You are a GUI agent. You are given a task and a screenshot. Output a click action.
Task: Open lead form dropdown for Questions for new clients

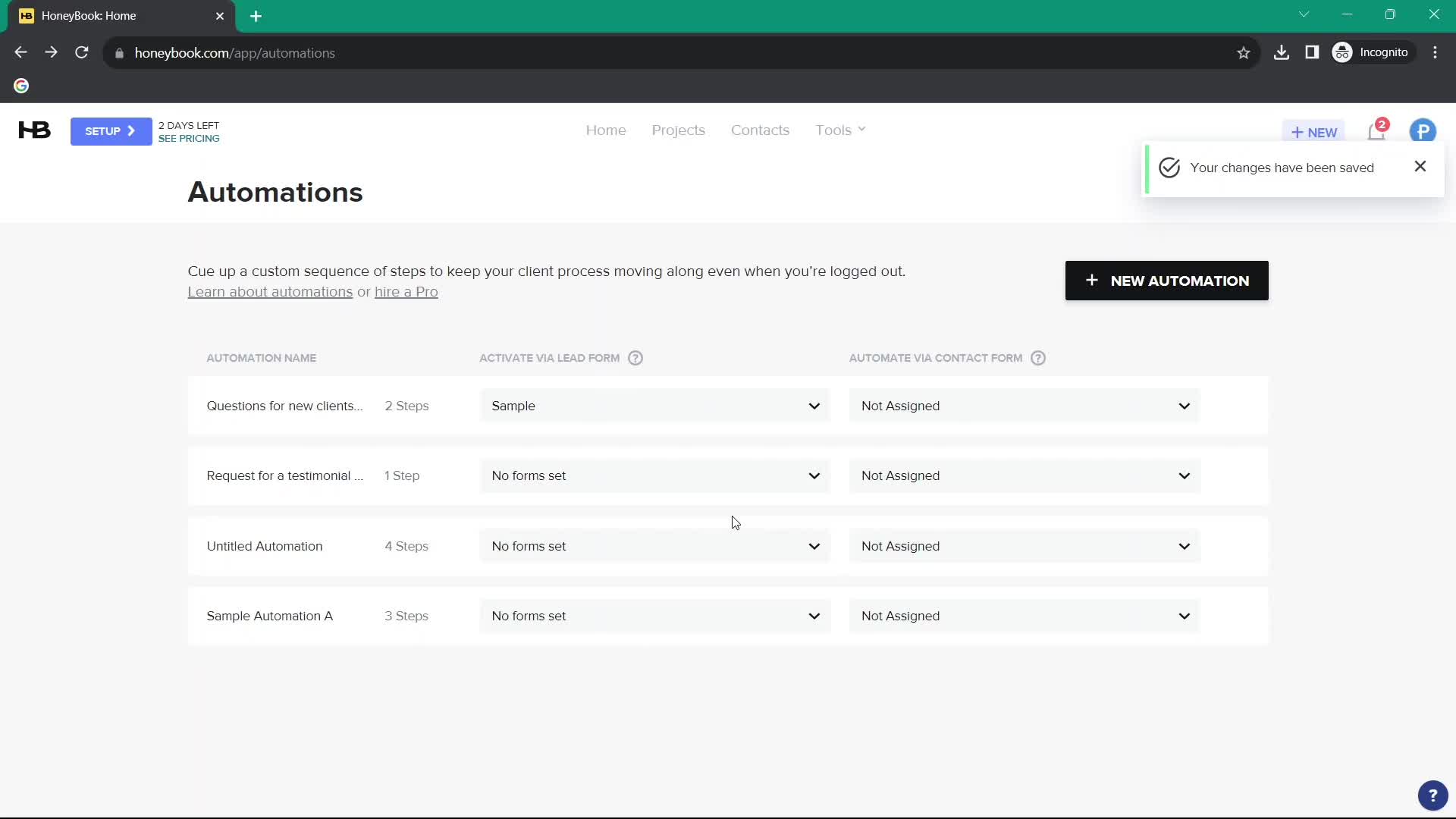tap(655, 406)
